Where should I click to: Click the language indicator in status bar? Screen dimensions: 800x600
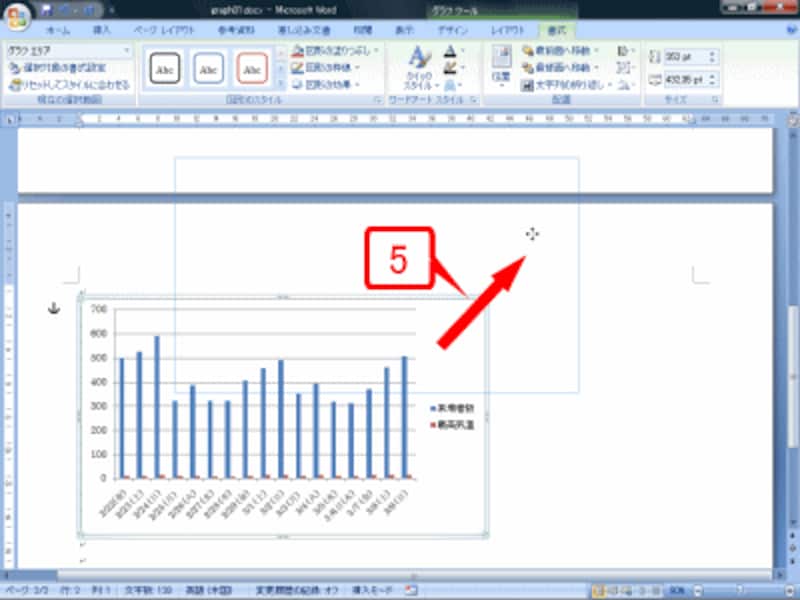pyautogui.click(x=209, y=590)
